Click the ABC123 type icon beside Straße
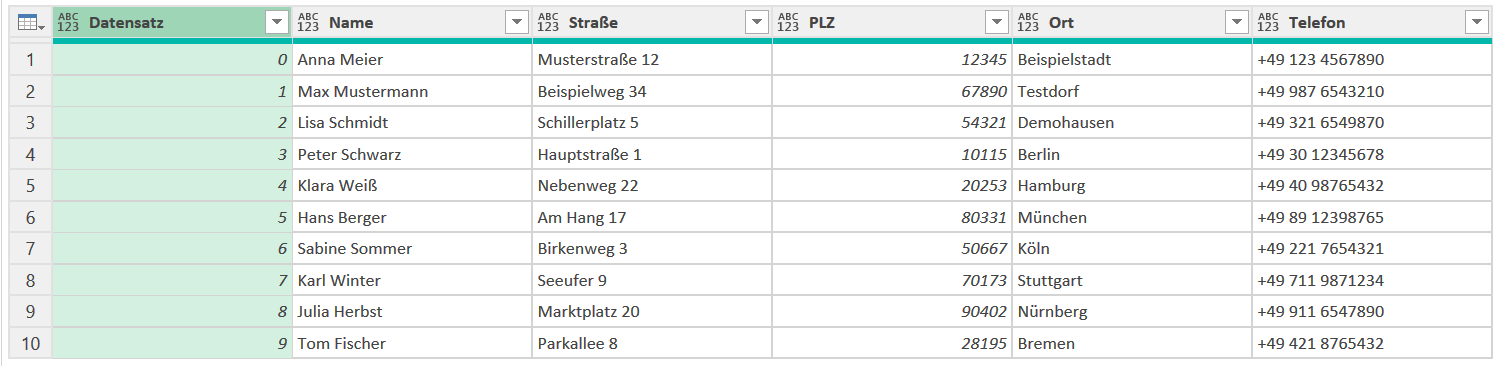The height and width of the screenshot is (366, 1500). (548, 22)
